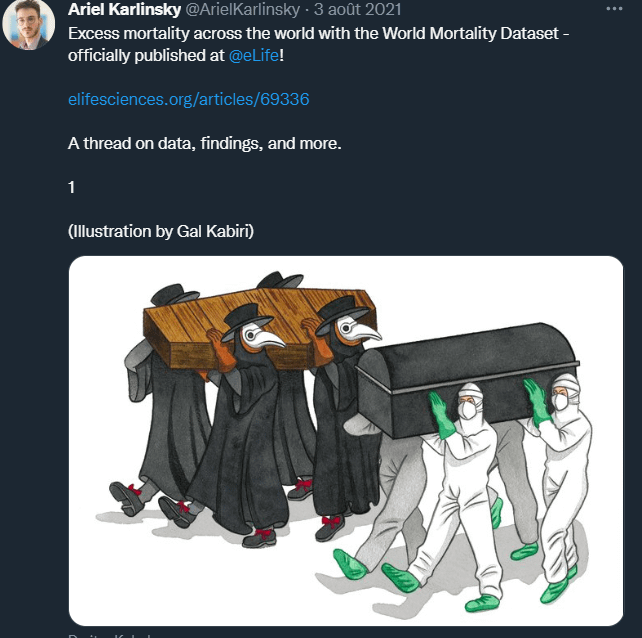
Task: Click the black coffin in the illustration
Action: click(460, 375)
